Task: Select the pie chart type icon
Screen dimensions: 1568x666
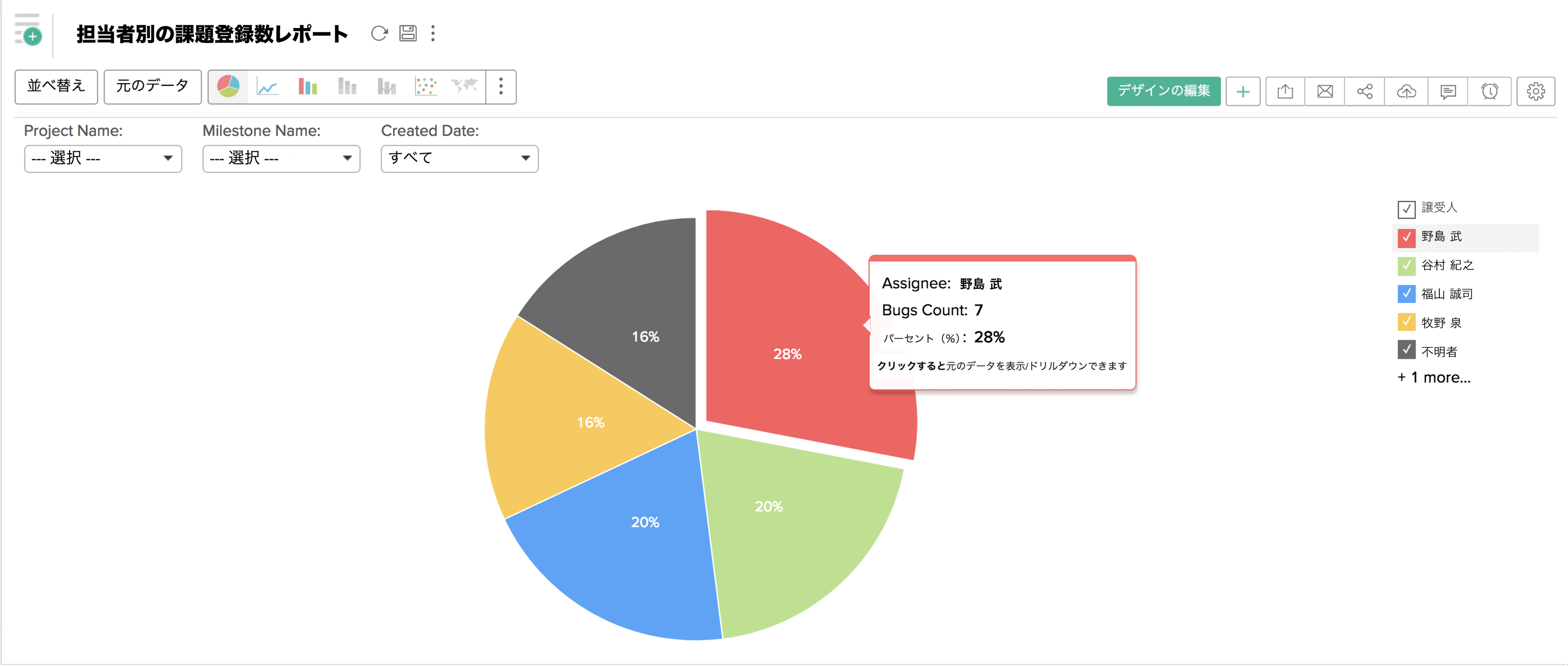Action: tap(228, 87)
